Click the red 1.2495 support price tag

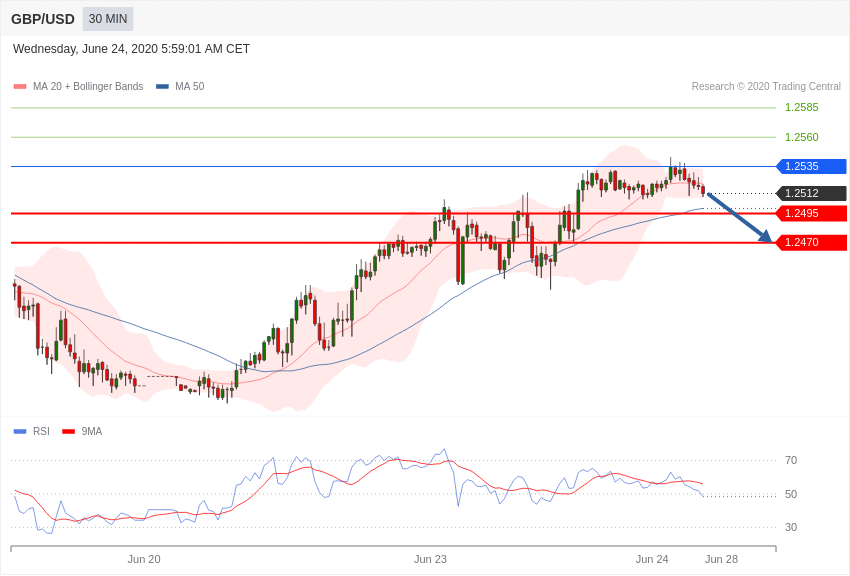(x=811, y=213)
